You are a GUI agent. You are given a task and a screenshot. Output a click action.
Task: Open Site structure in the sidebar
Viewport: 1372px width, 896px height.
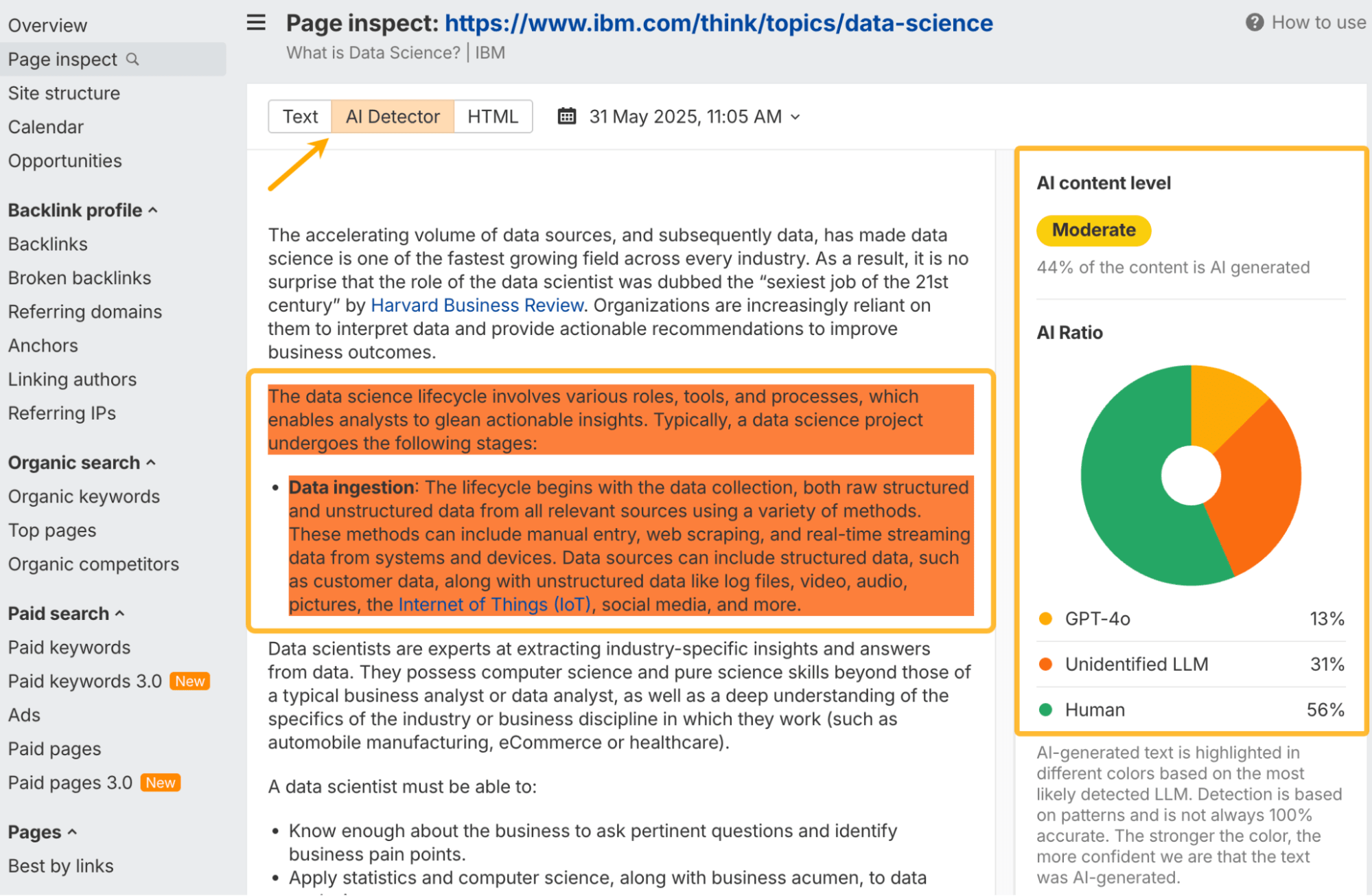(x=64, y=93)
